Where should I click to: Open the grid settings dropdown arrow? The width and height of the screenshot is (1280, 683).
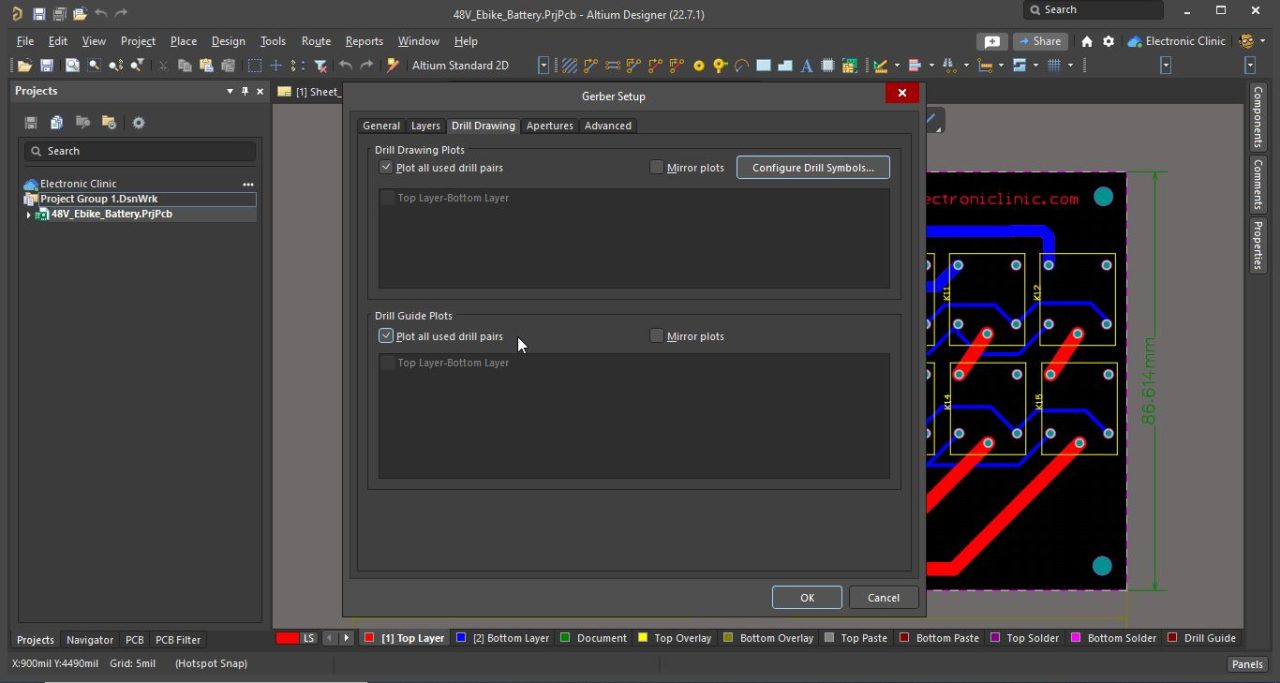tap(1071, 65)
